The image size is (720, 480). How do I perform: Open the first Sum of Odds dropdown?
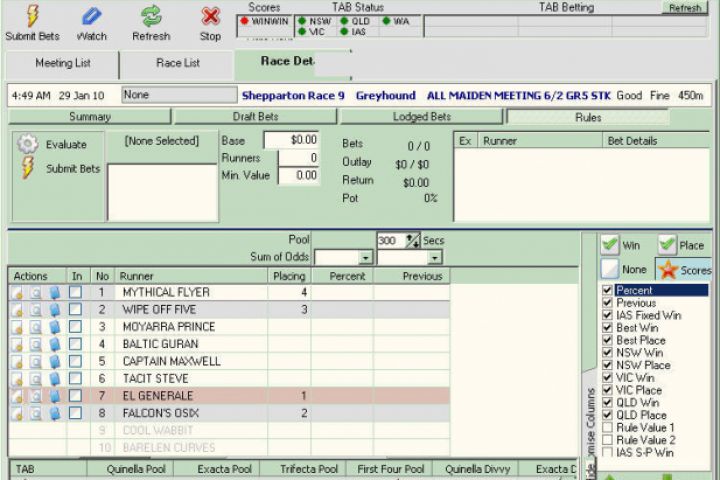click(366, 258)
